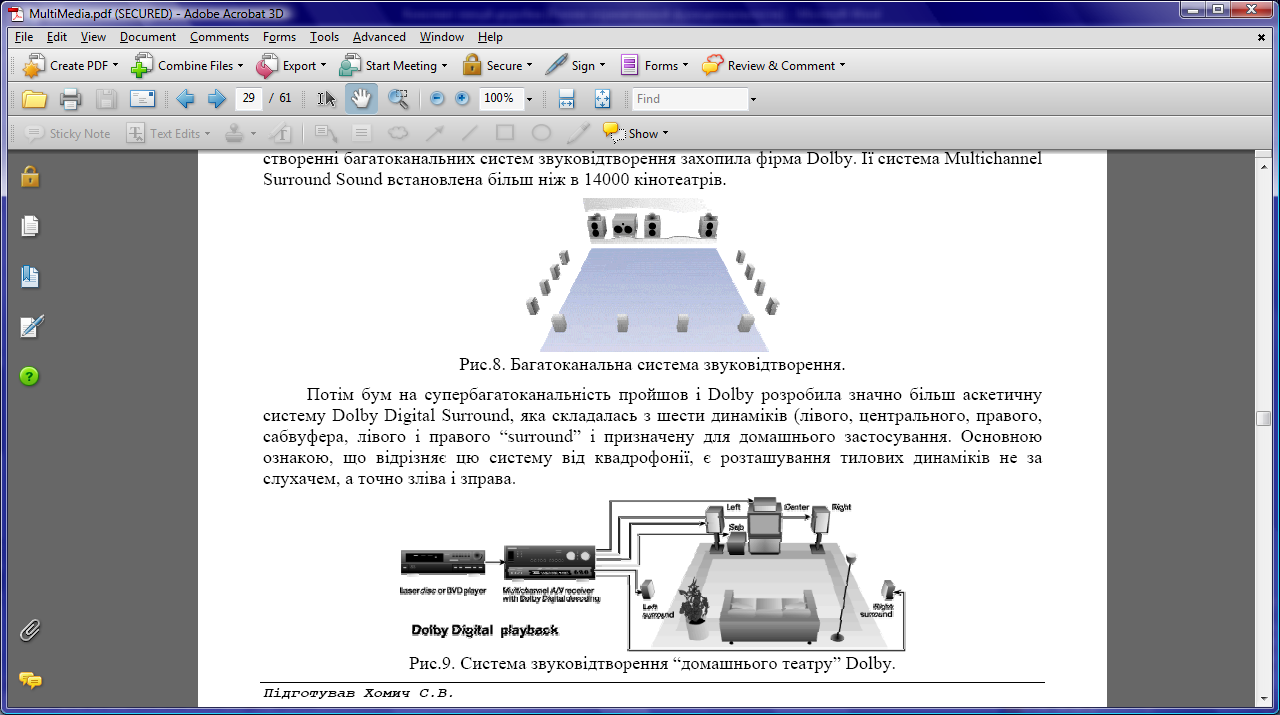Image resolution: width=1280 pixels, height=715 pixels.
Task: Go to the next page arrow
Action: [216, 98]
